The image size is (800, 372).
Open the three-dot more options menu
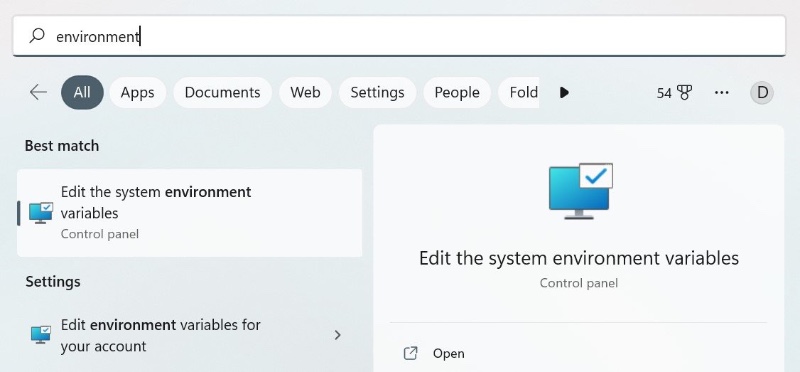(x=721, y=93)
